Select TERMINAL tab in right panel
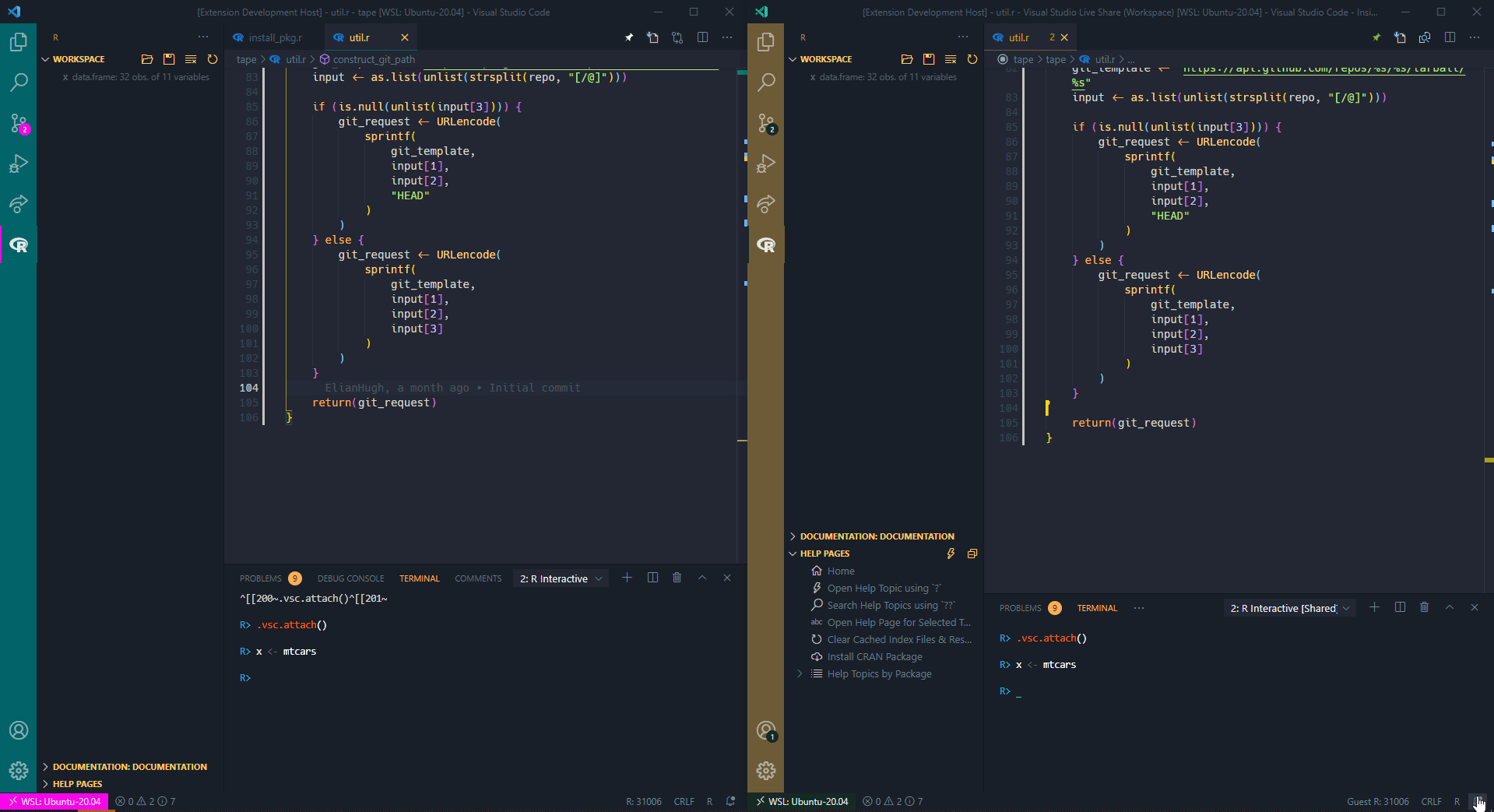Screen dimensions: 1494x812 [x=1097, y=608]
